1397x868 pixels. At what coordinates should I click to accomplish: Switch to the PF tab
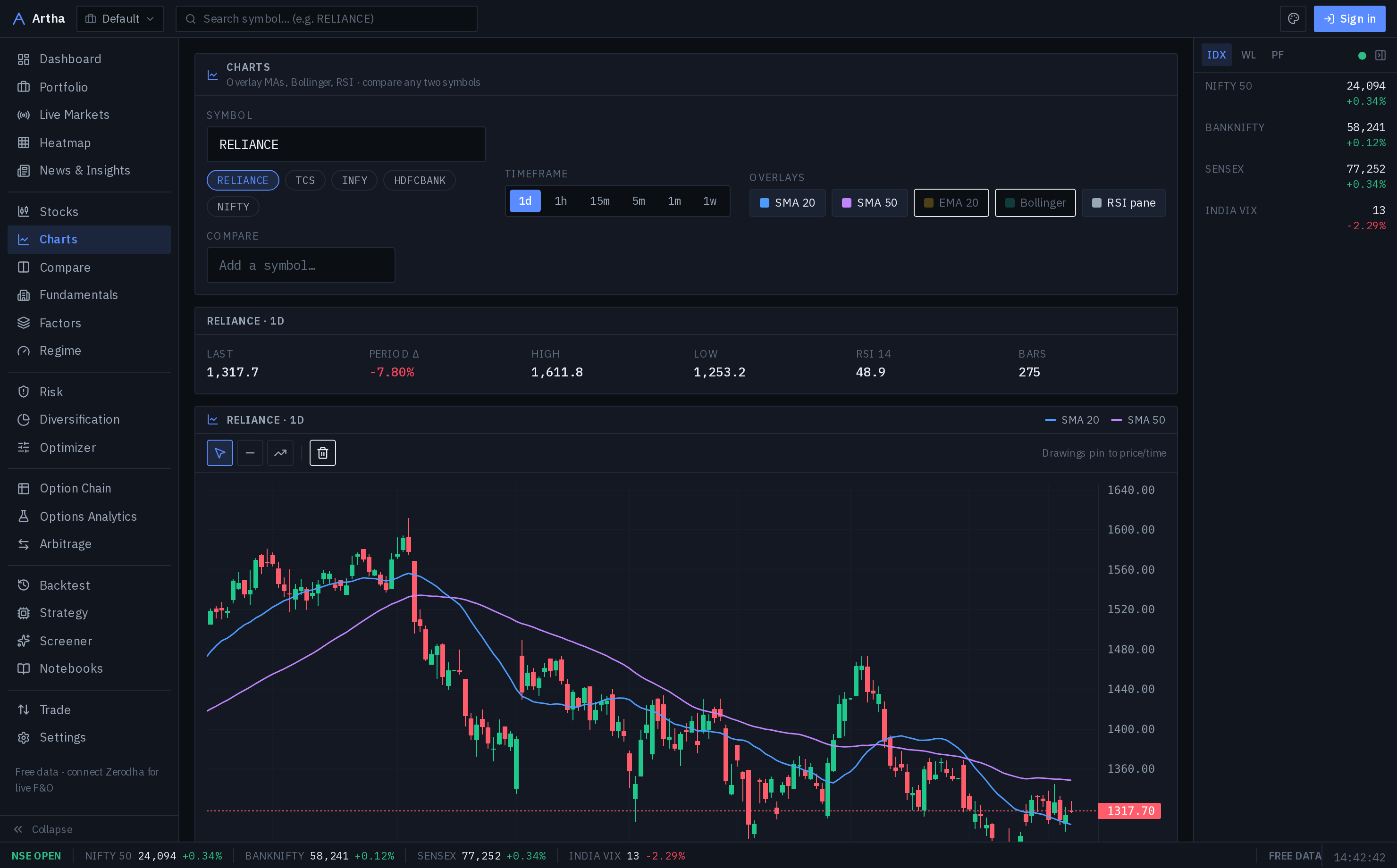(1278, 55)
